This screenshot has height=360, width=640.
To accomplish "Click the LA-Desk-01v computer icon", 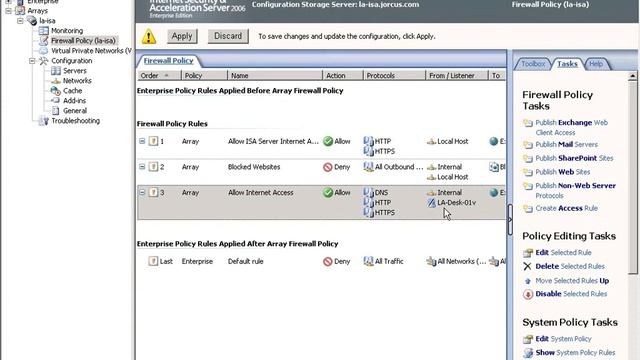I will [x=431, y=202].
